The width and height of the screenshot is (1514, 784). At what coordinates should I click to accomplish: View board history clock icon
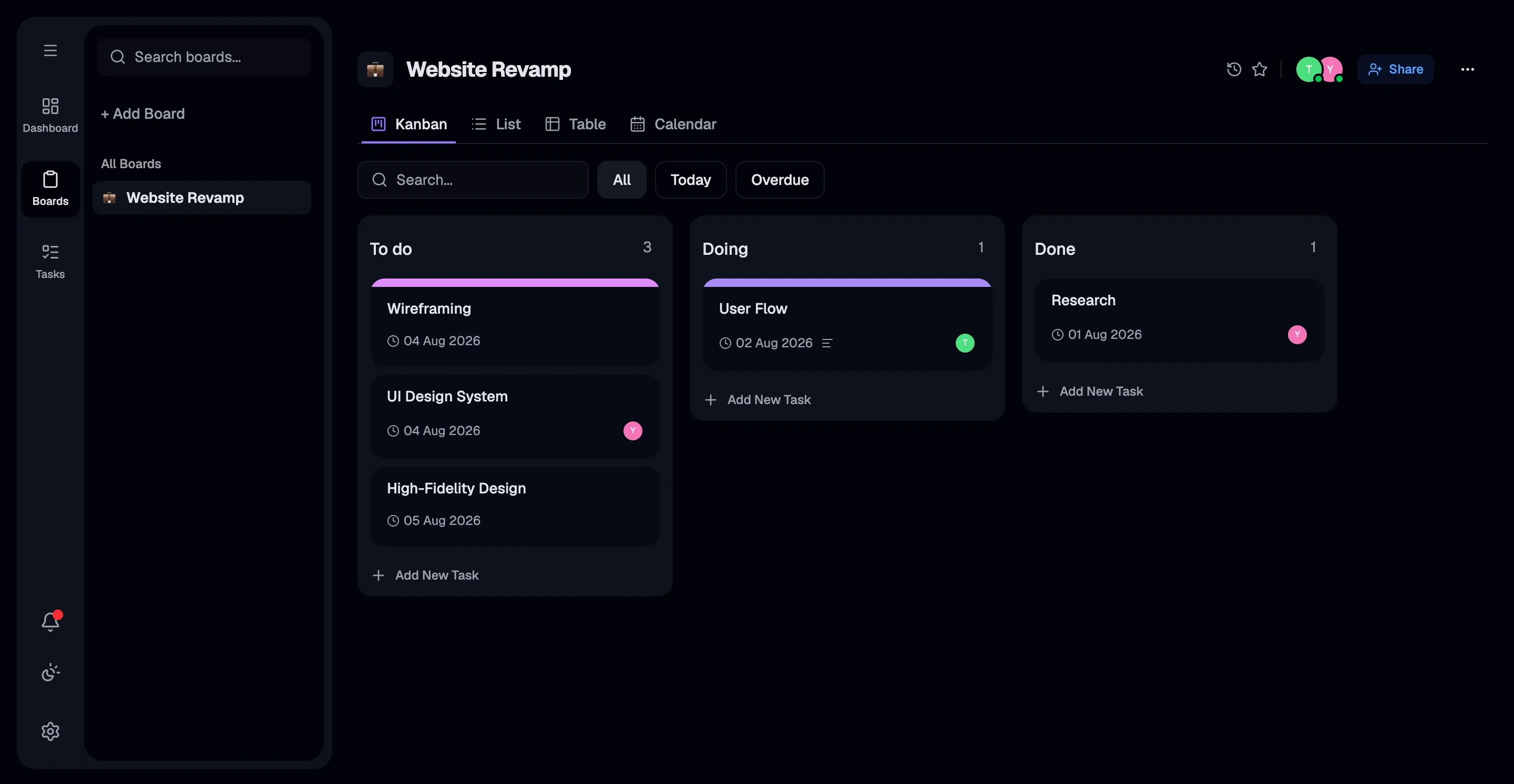coord(1234,69)
